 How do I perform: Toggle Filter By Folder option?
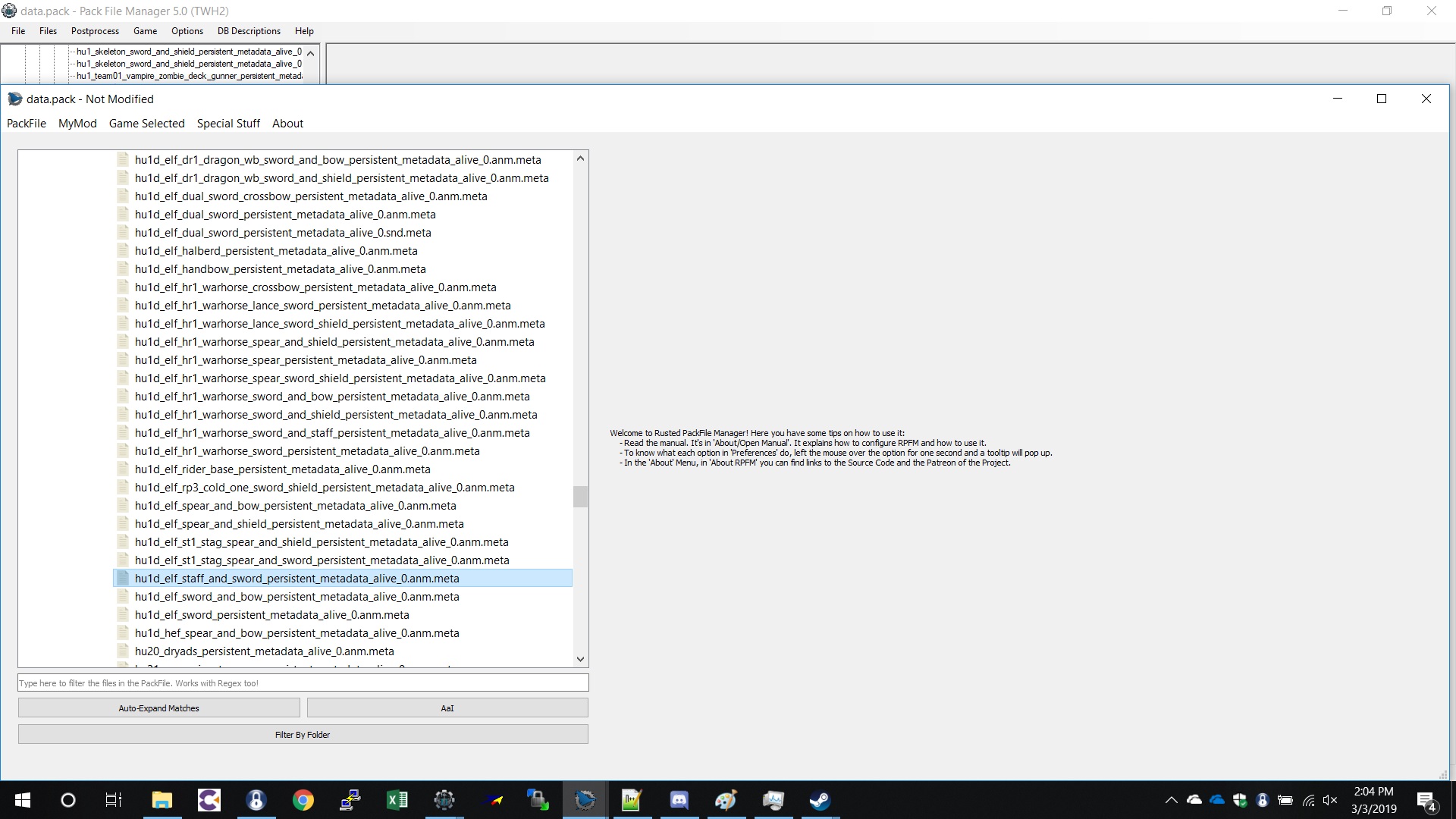pos(303,735)
